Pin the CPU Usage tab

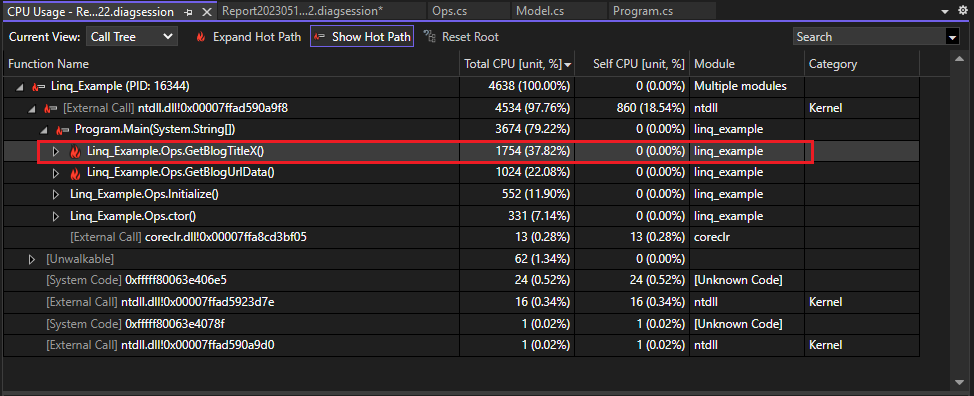point(189,11)
